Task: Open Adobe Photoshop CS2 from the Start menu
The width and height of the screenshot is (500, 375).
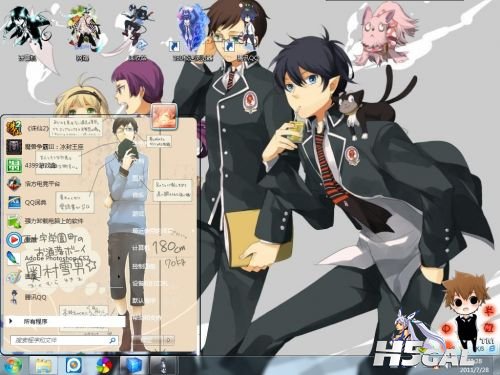Action: 47,258
